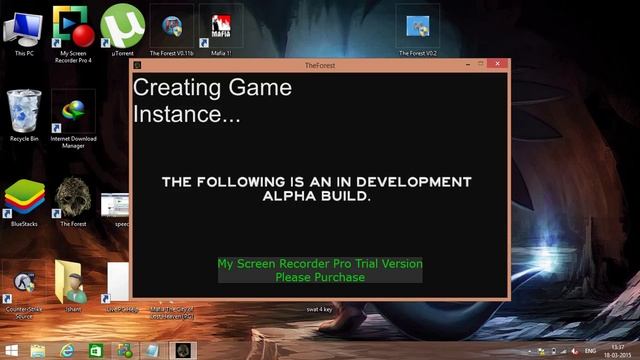
Task: Click TheForest window system menu icon
Action: point(138,65)
